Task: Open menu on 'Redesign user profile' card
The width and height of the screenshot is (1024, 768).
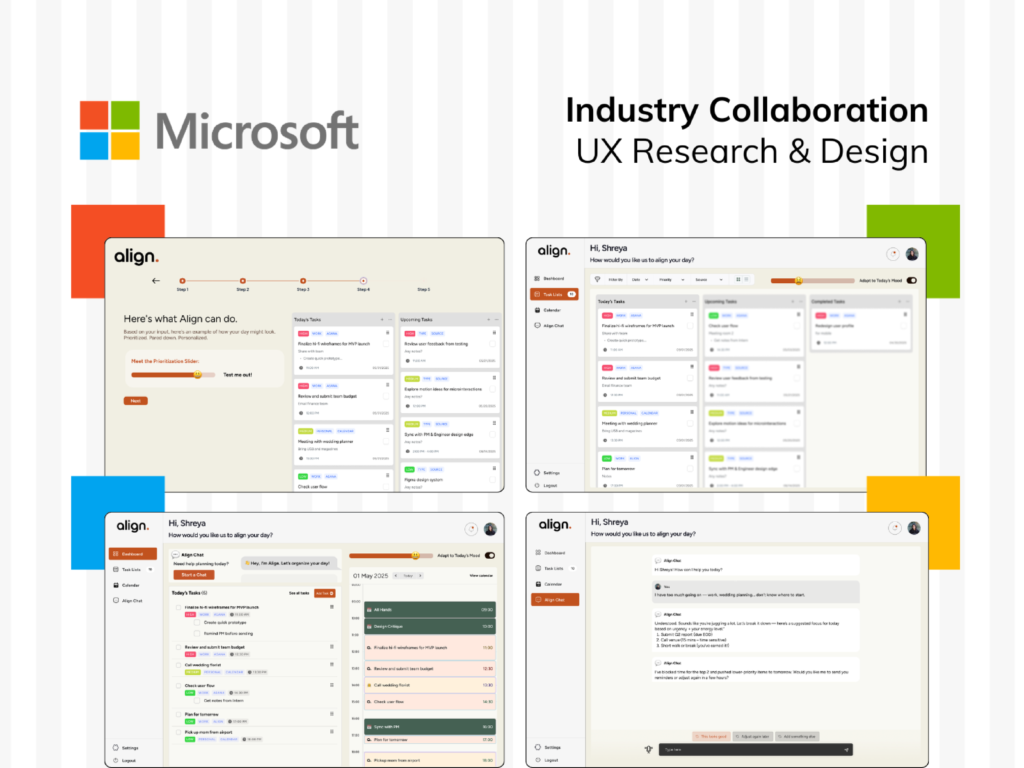Action: point(905,315)
